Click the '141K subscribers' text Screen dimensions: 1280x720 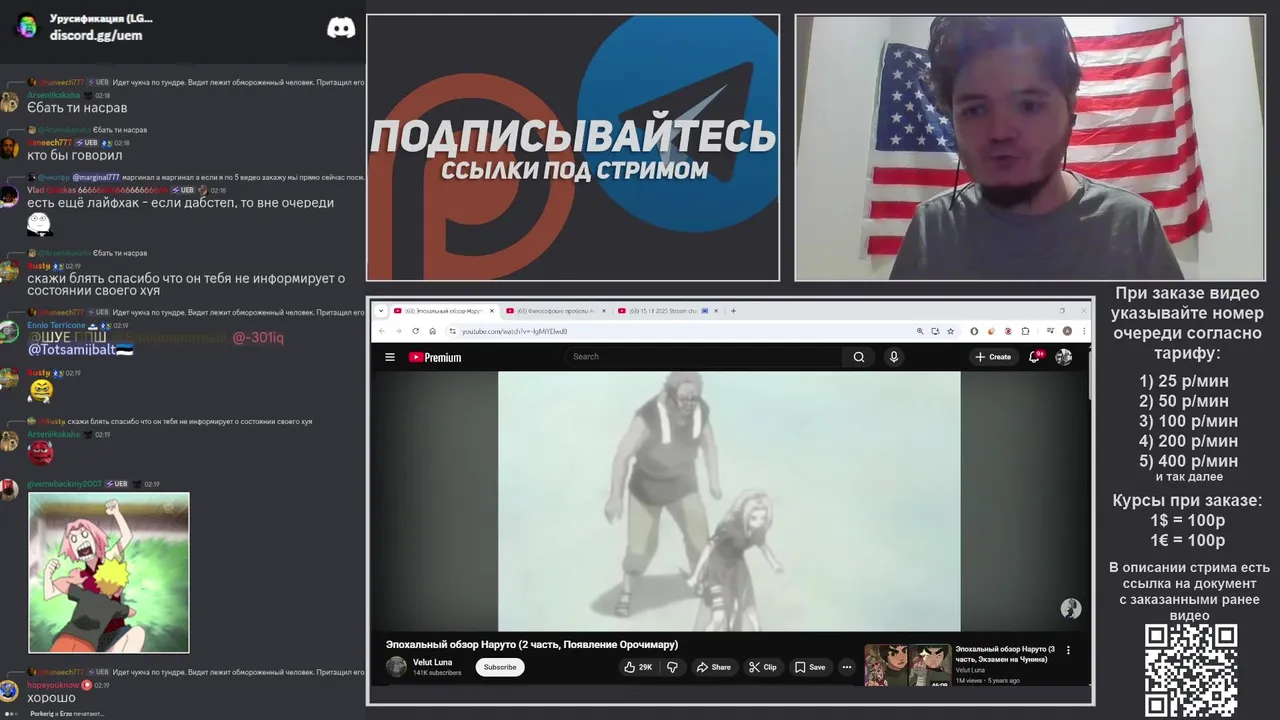tap(437, 673)
